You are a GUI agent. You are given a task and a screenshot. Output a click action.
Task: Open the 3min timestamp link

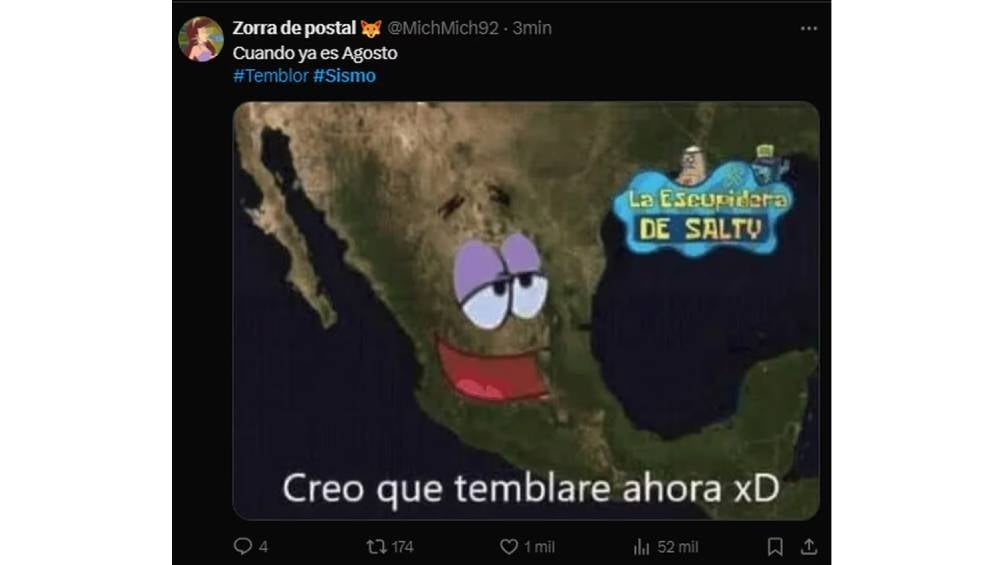coord(532,28)
